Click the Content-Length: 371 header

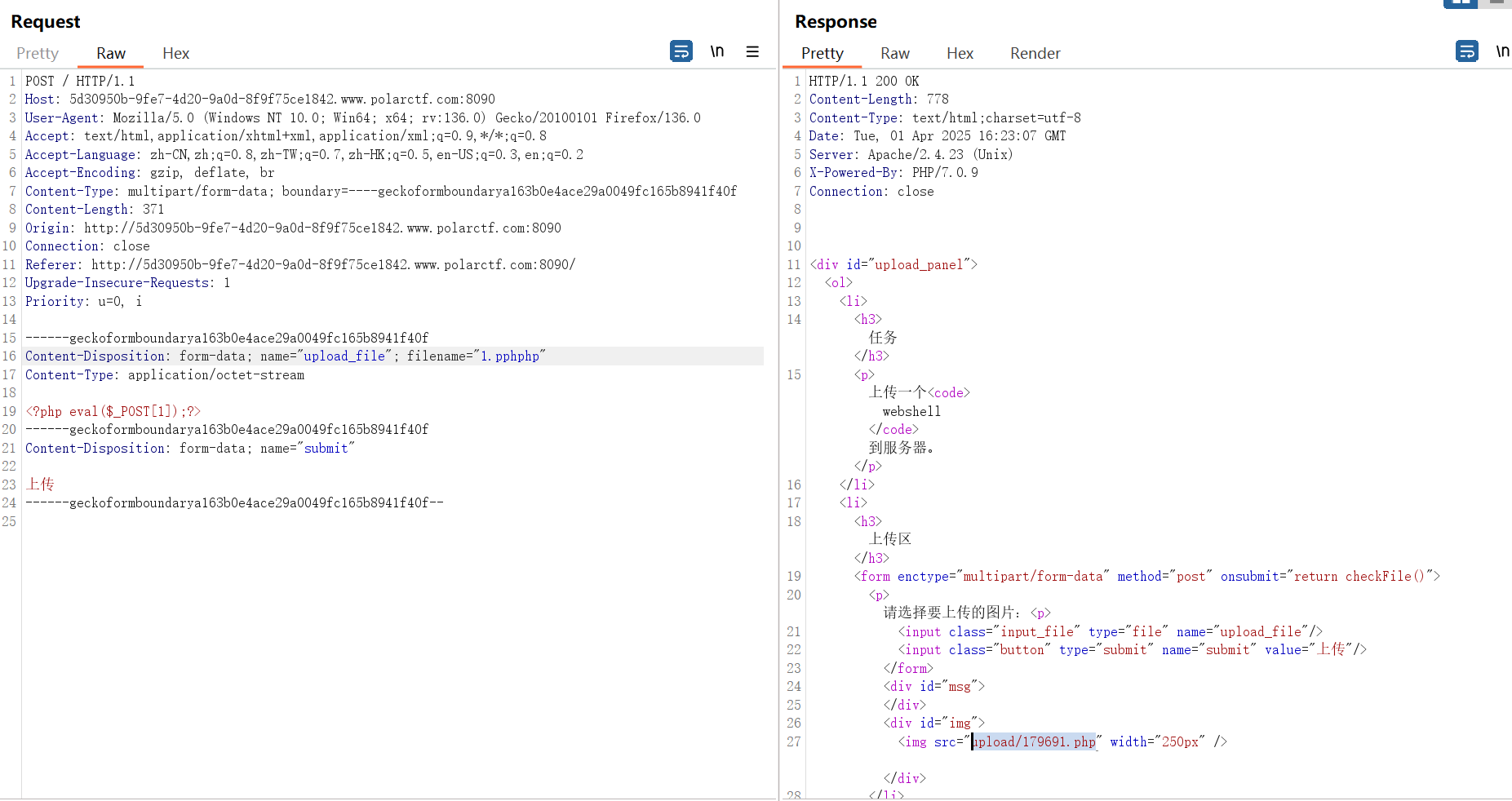[95, 210]
